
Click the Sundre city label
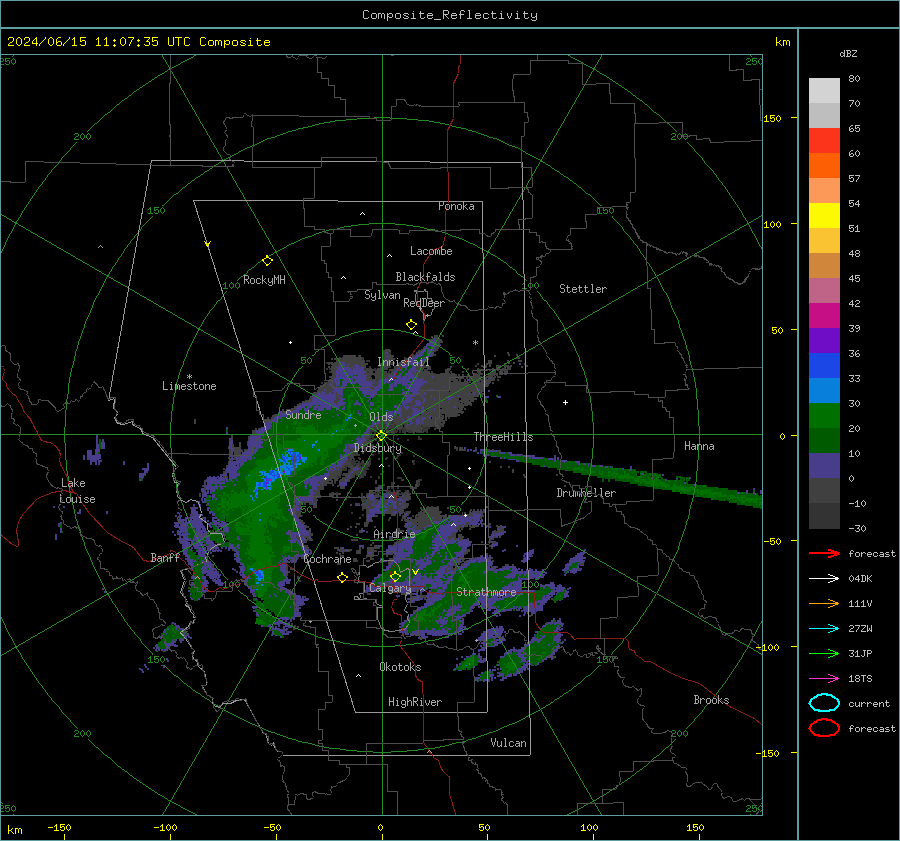(303, 414)
